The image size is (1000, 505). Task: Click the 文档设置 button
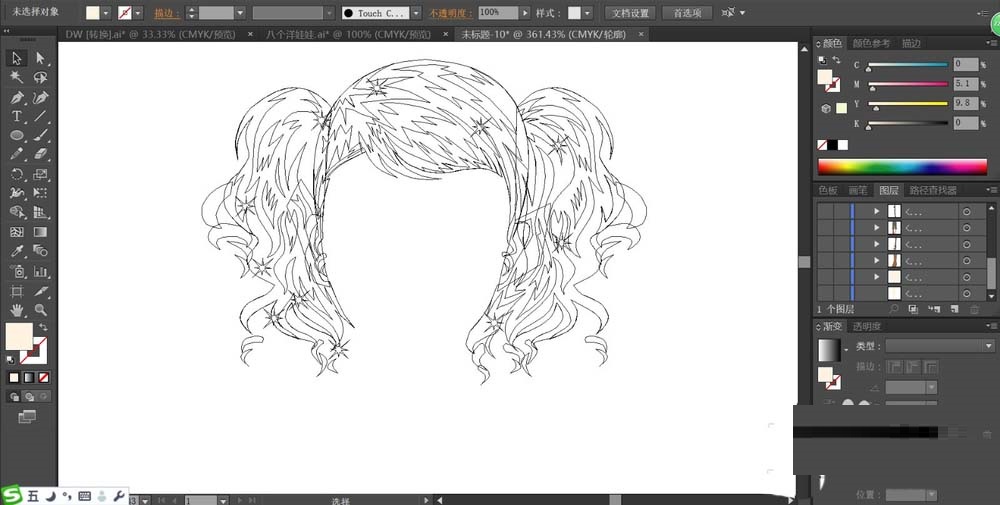tap(629, 13)
